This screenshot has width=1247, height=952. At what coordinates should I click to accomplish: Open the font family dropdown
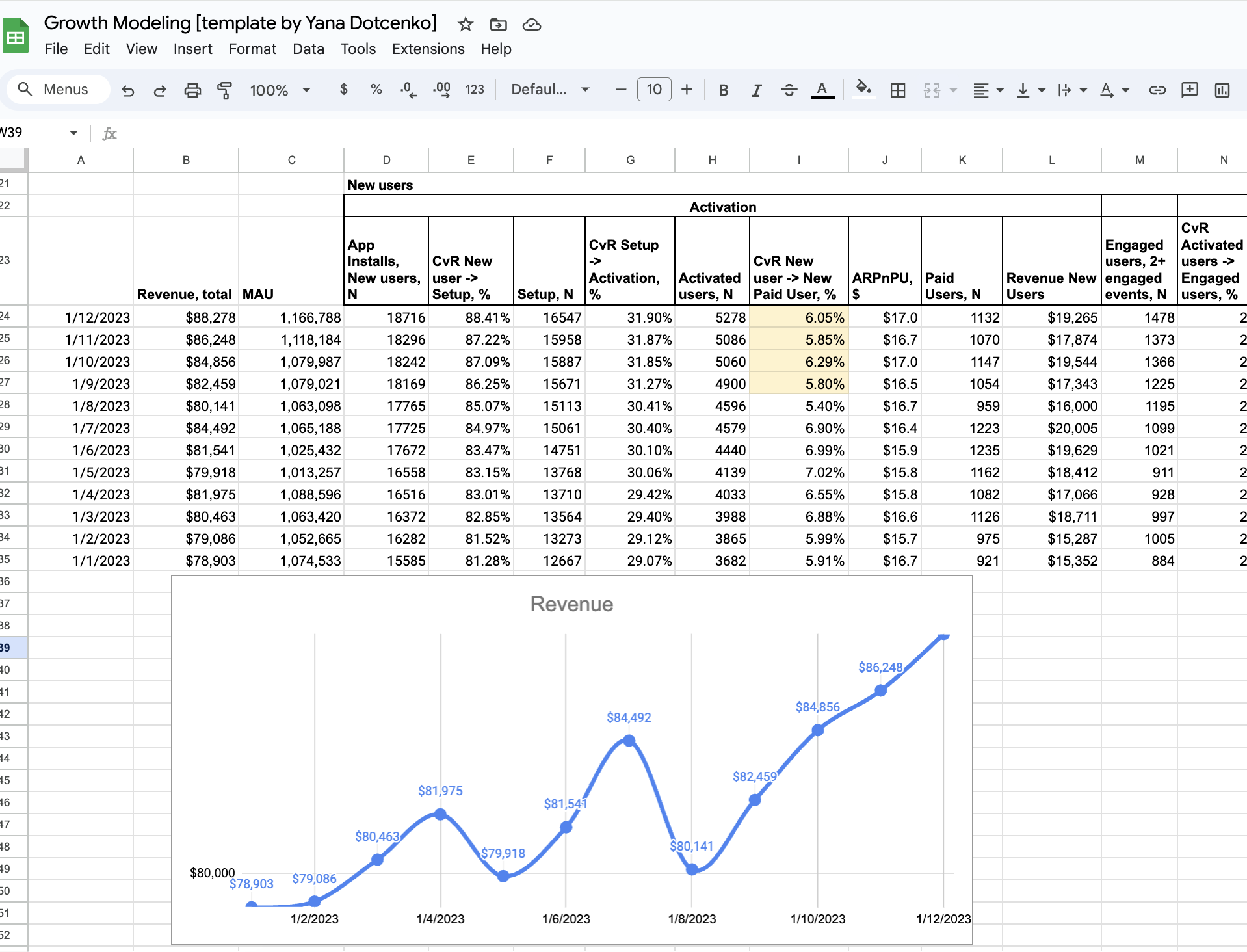[550, 90]
